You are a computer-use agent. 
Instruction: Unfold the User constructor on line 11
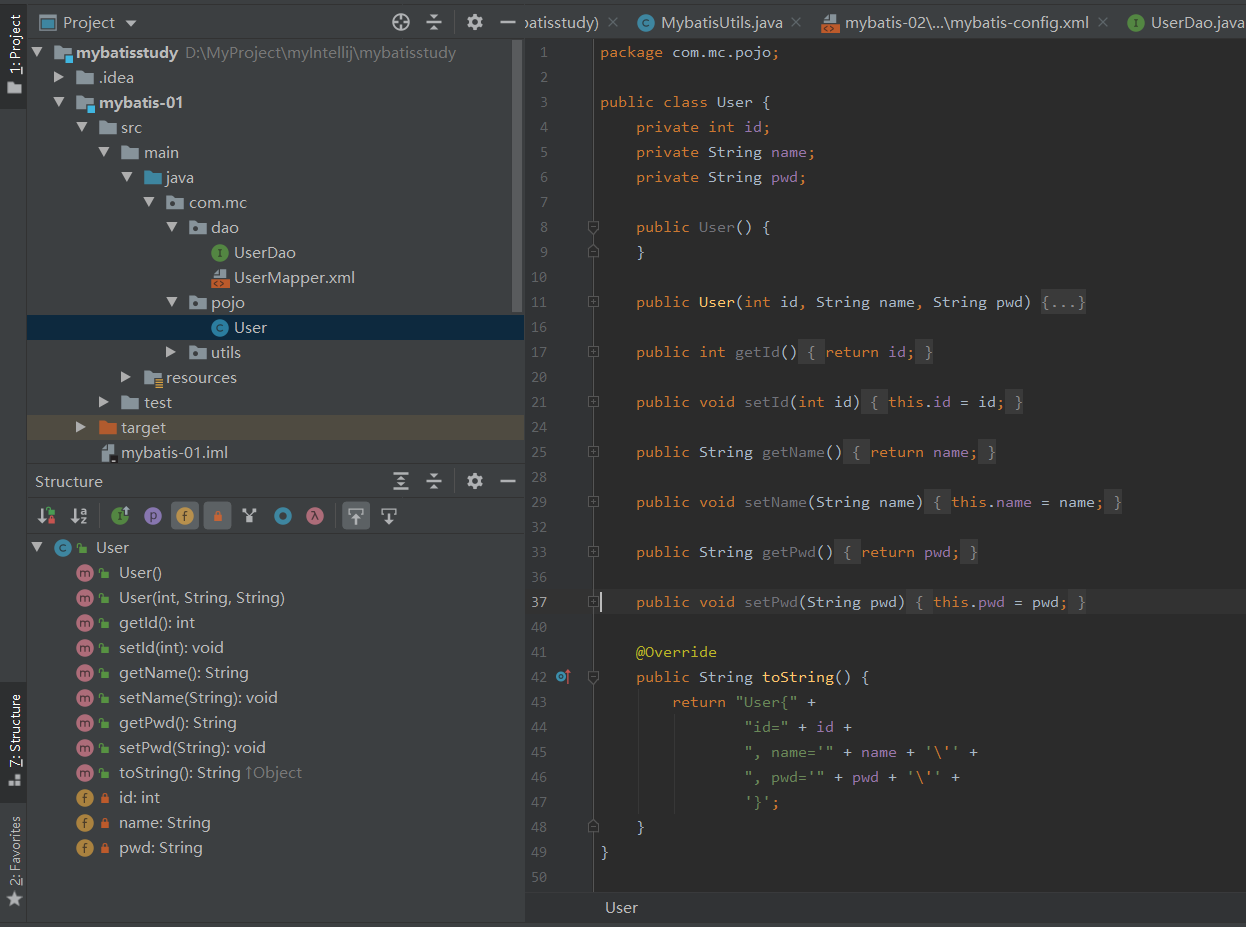click(593, 302)
